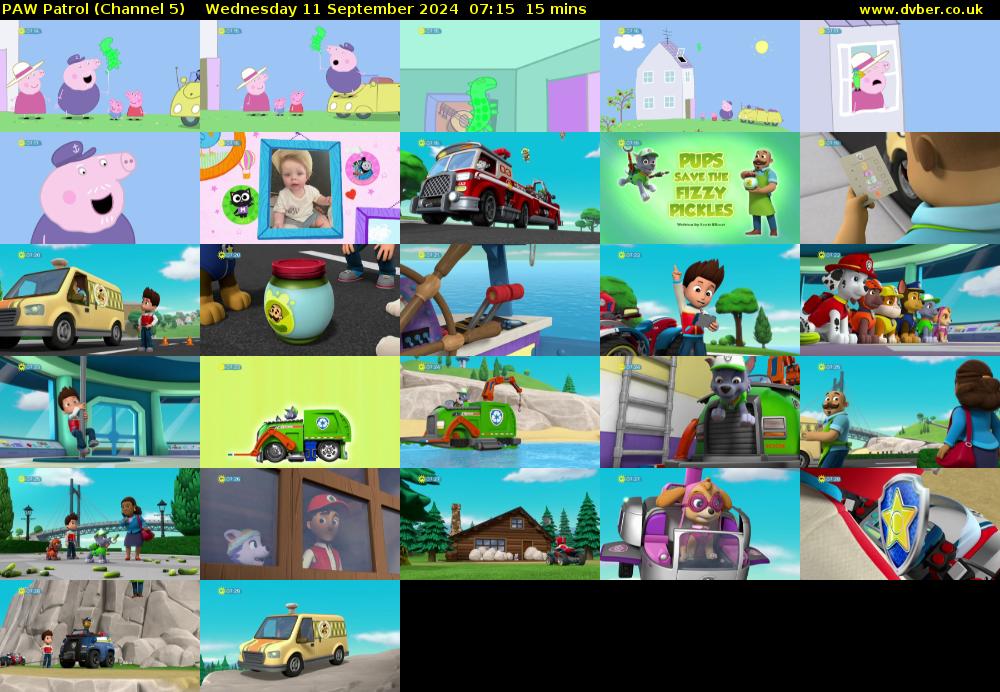Viewport: 1000px width, 692px height.
Task: Click the '15 mins' duration text
Action: (553, 9)
